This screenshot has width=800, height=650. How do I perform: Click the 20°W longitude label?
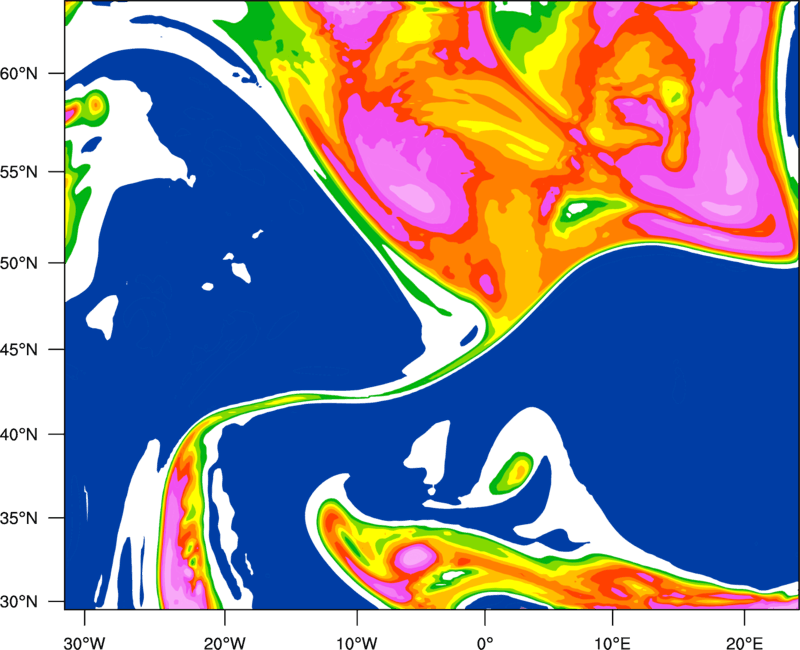coord(224,643)
